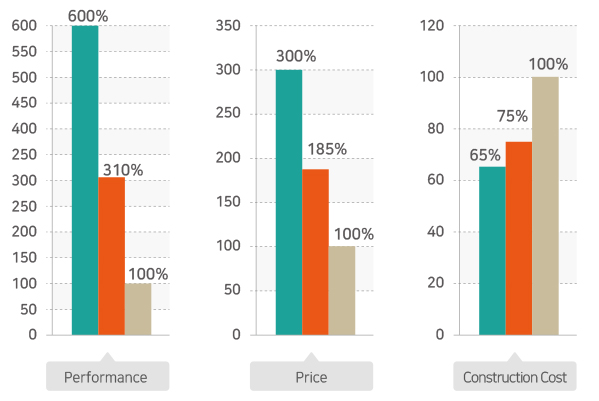Click the 310% data label
The image size is (599, 401).
(123, 170)
